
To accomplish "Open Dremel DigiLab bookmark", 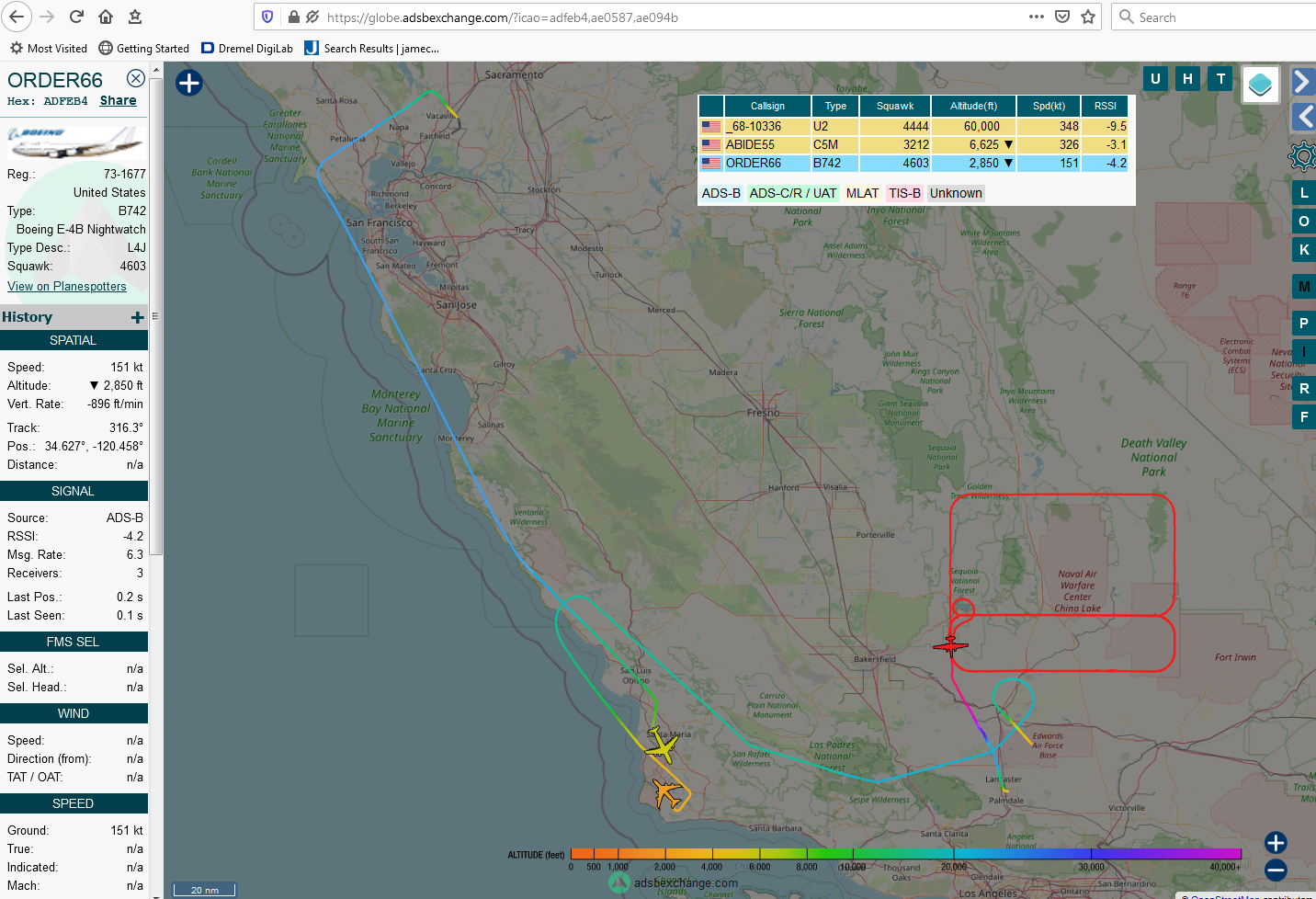I will (247, 49).
